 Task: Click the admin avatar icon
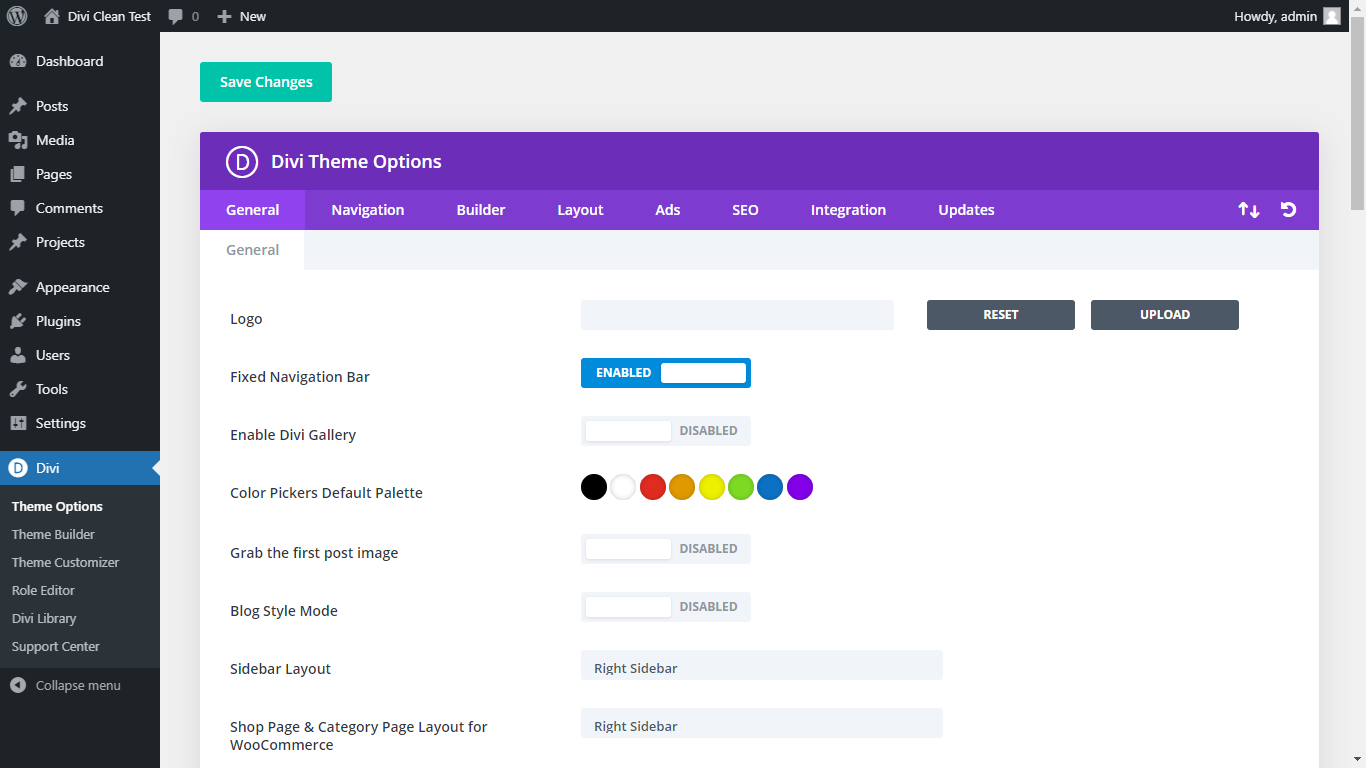pos(1332,16)
